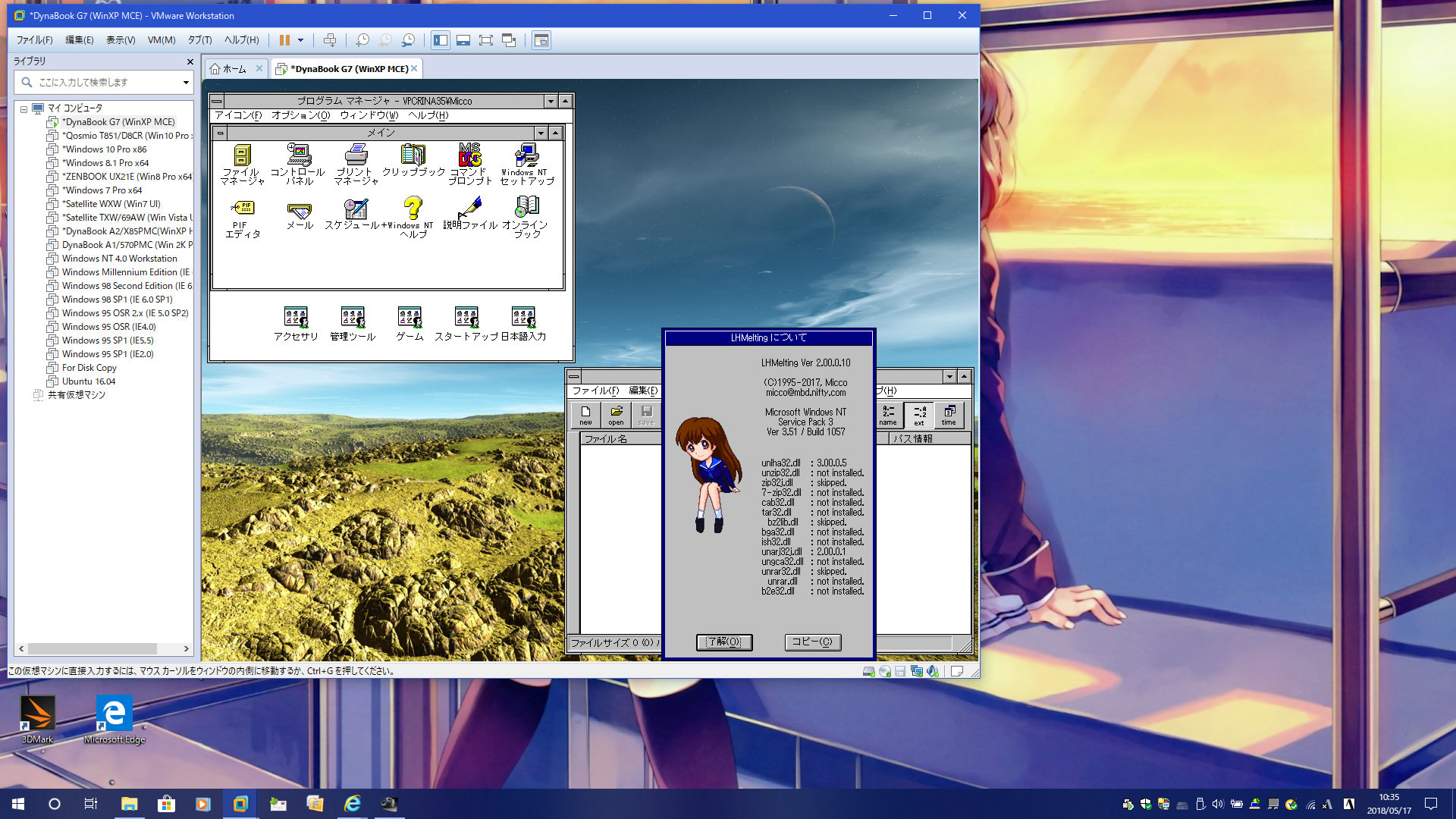Screen dimensions: 1456x819
Task: Open the VM(M) menu
Action: point(162,40)
